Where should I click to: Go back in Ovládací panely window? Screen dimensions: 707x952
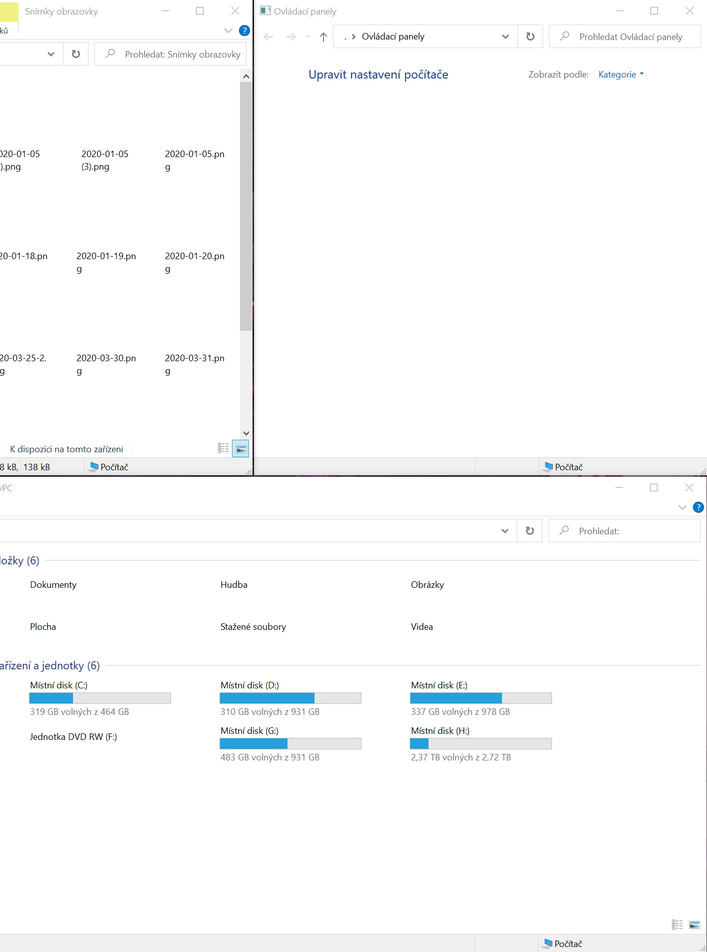[x=268, y=37]
